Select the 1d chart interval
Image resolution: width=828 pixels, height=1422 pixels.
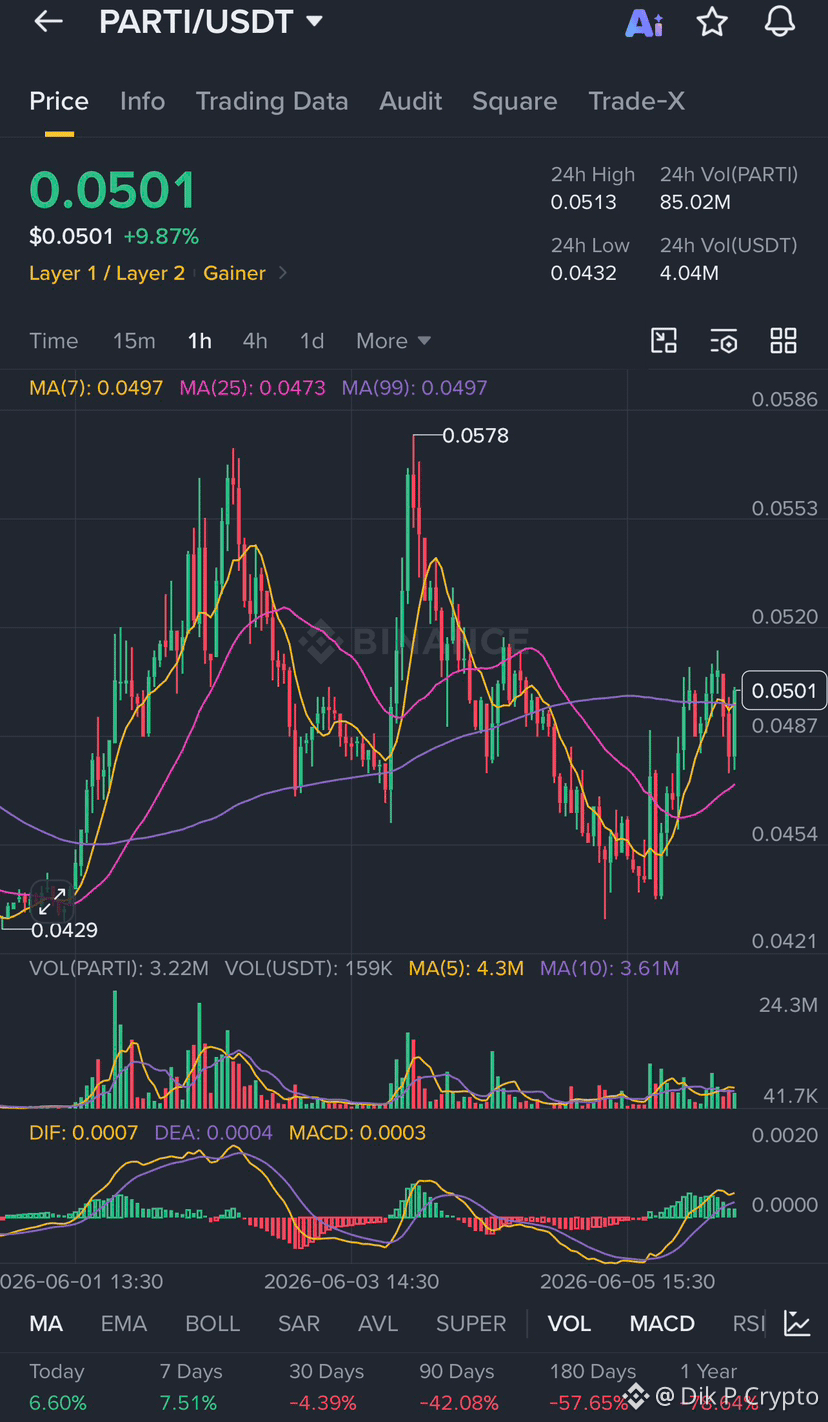312,341
